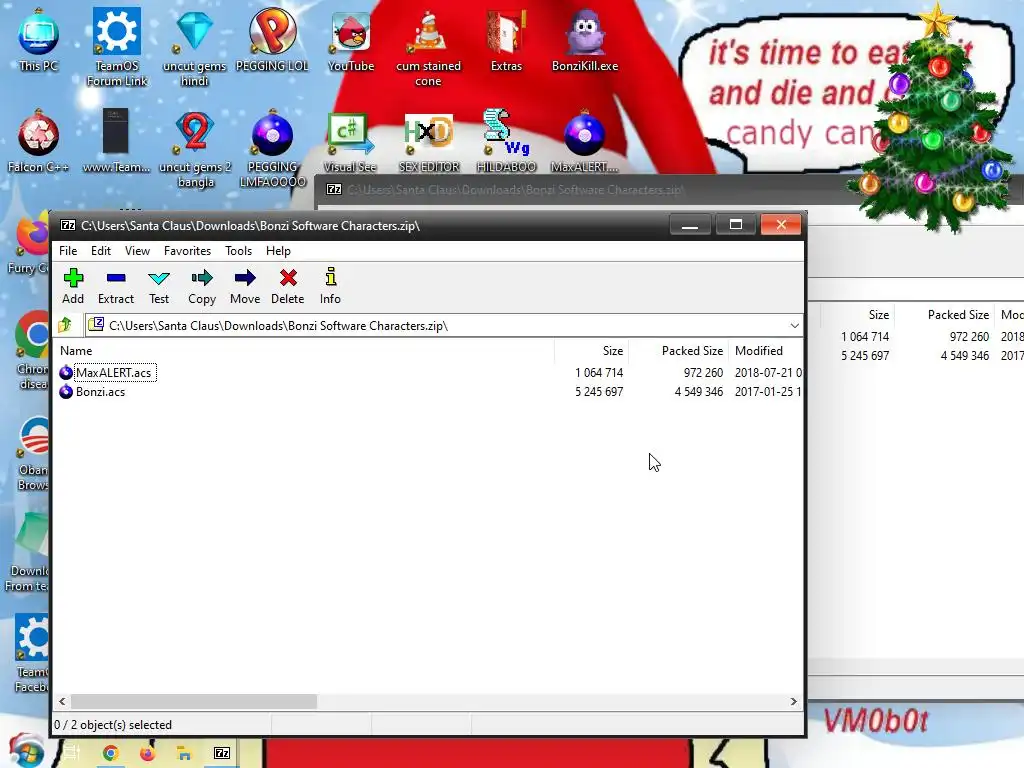Select the YouTube Angry Birds icon

351,40
